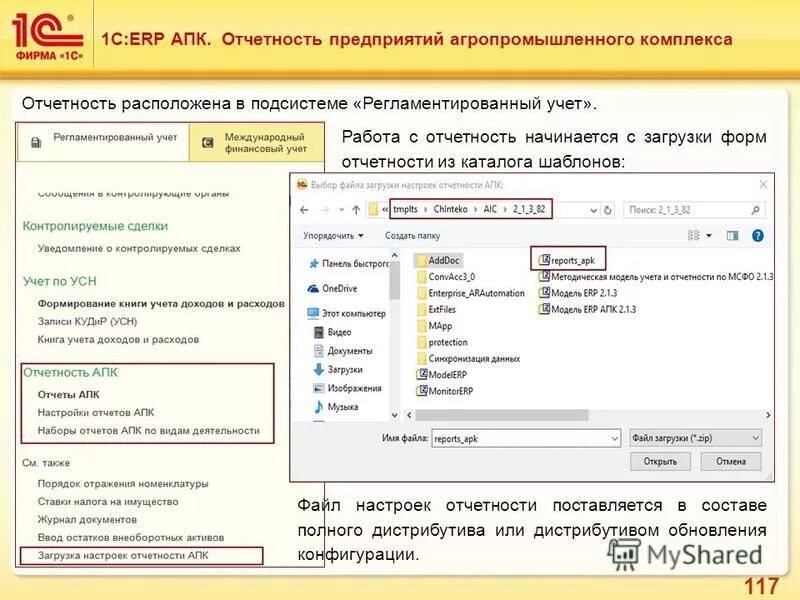
Task: Select OneDrive in navigation pane
Action: pyautogui.click(x=332, y=288)
